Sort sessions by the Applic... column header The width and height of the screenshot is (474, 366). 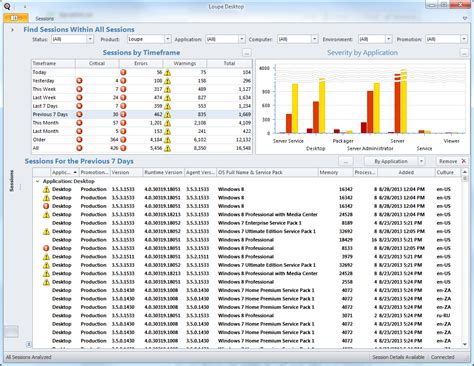[x=65, y=172]
